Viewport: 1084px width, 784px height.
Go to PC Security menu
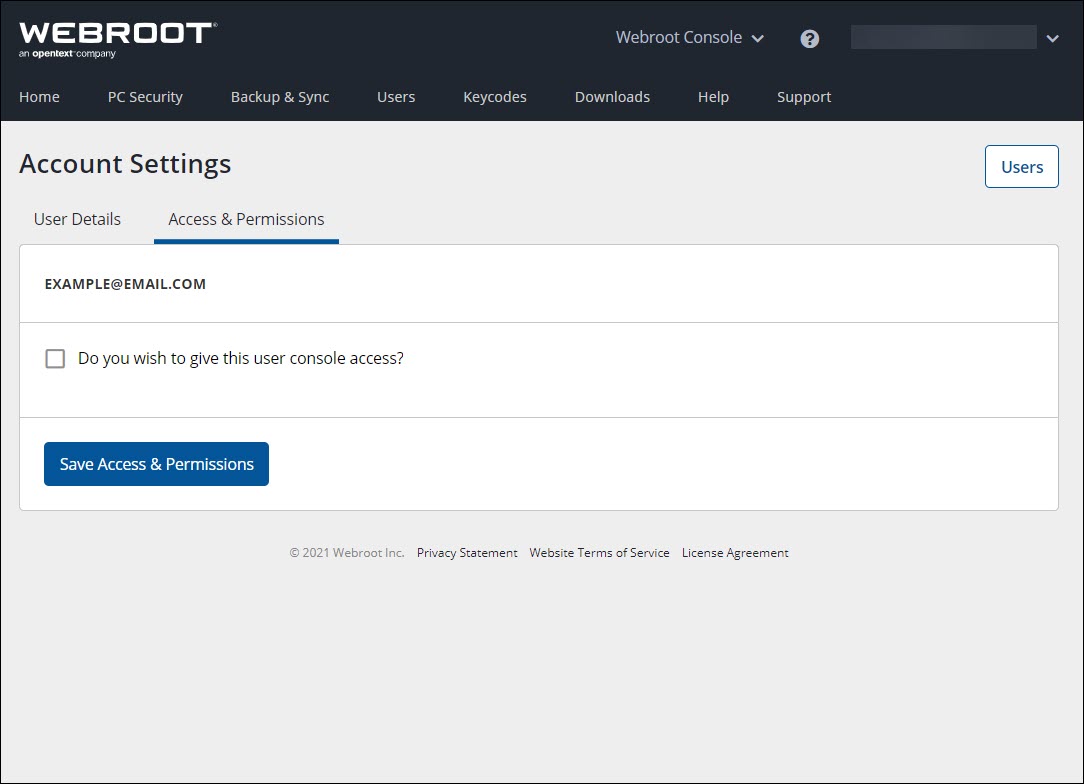click(145, 97)
